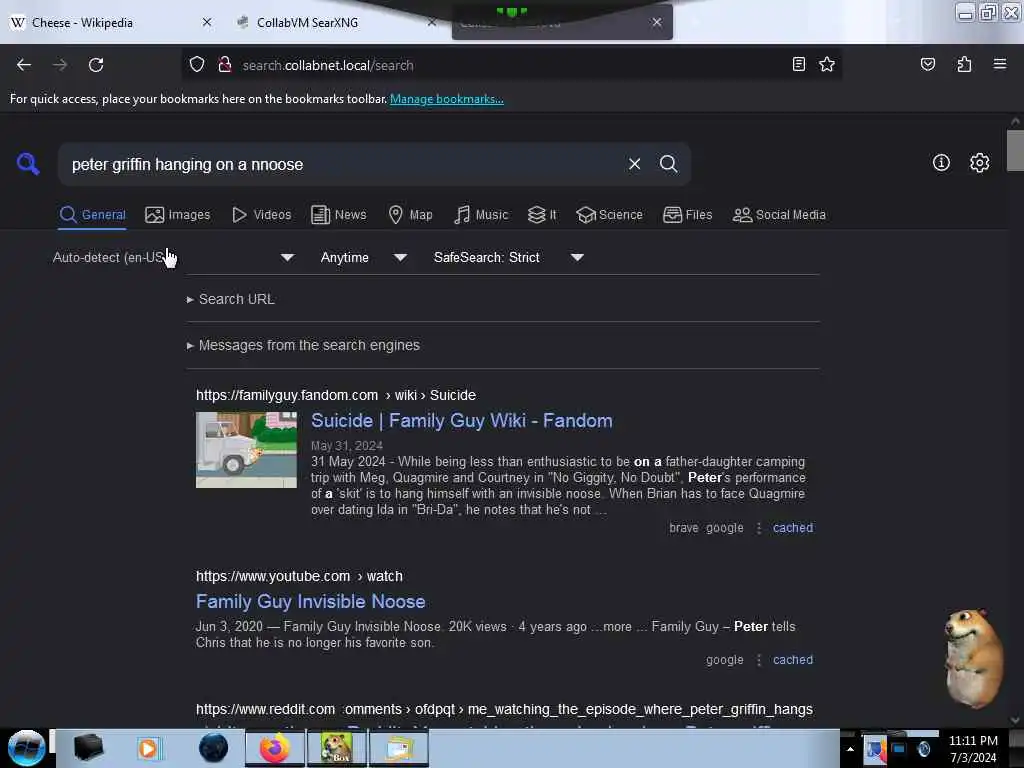Switch to the Social Media tab
Image resolution: width=1024 pixels, height=768 pixels.
[x=779, y=215]
